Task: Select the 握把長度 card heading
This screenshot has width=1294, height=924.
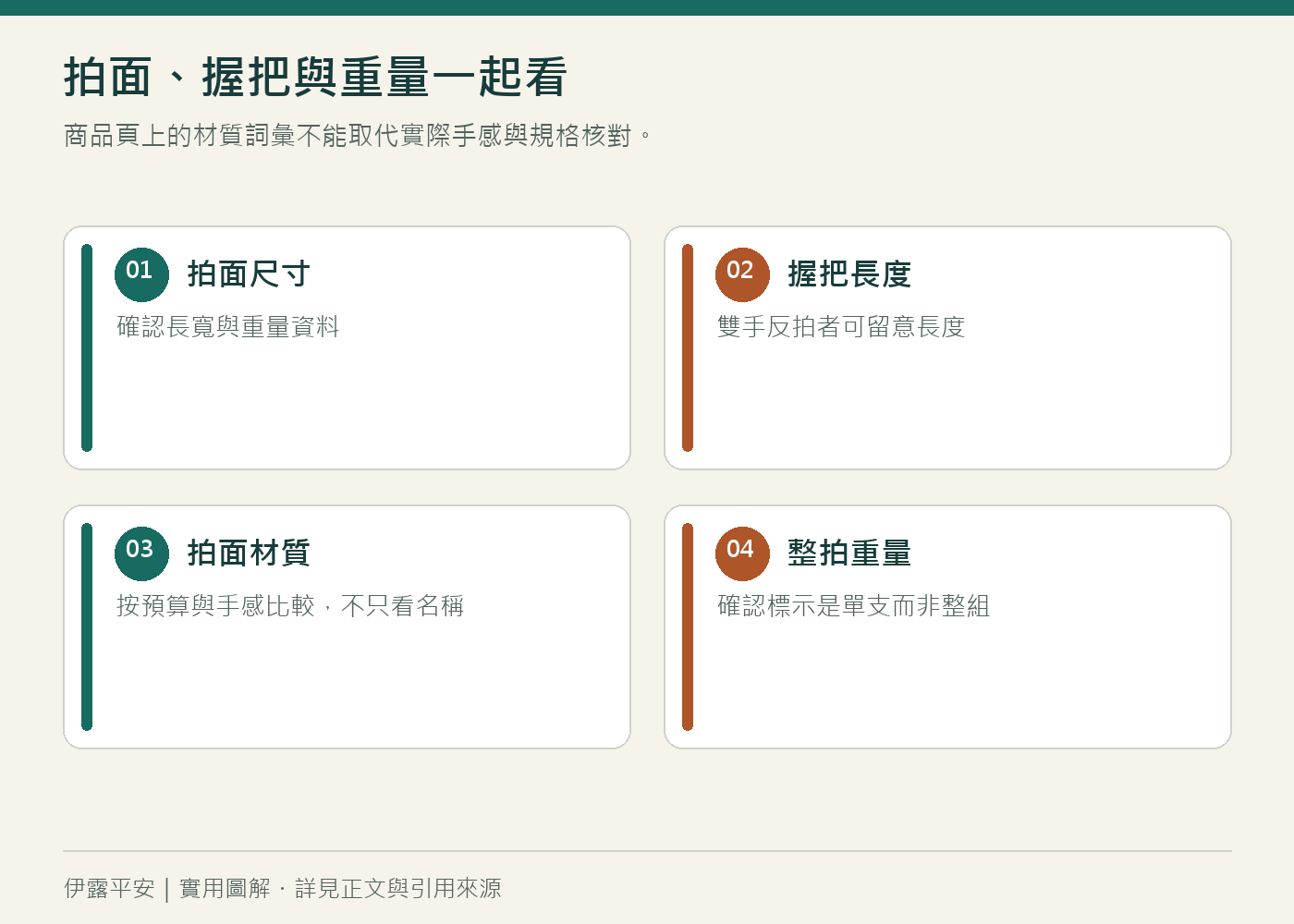Action: (849, 274)
